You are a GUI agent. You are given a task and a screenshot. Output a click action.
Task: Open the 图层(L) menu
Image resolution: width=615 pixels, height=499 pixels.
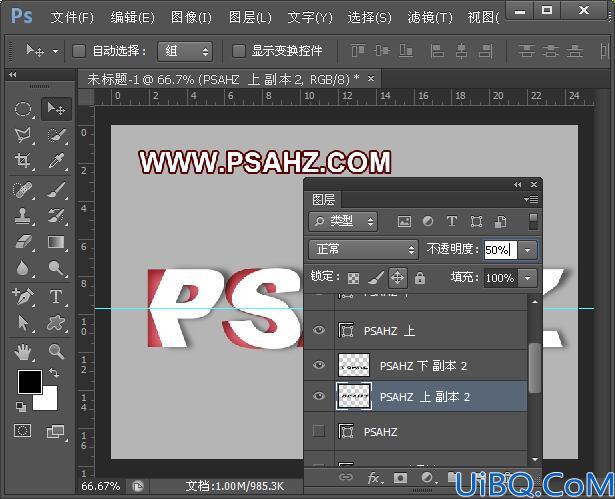tap(250, 17)
